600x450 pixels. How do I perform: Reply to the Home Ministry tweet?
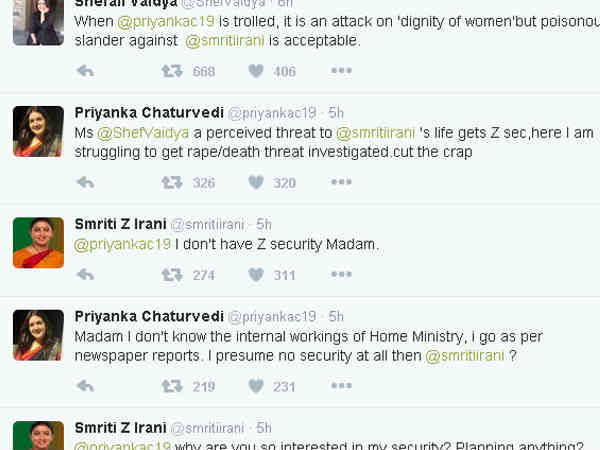pyautogui.click(x=85, y=387)
